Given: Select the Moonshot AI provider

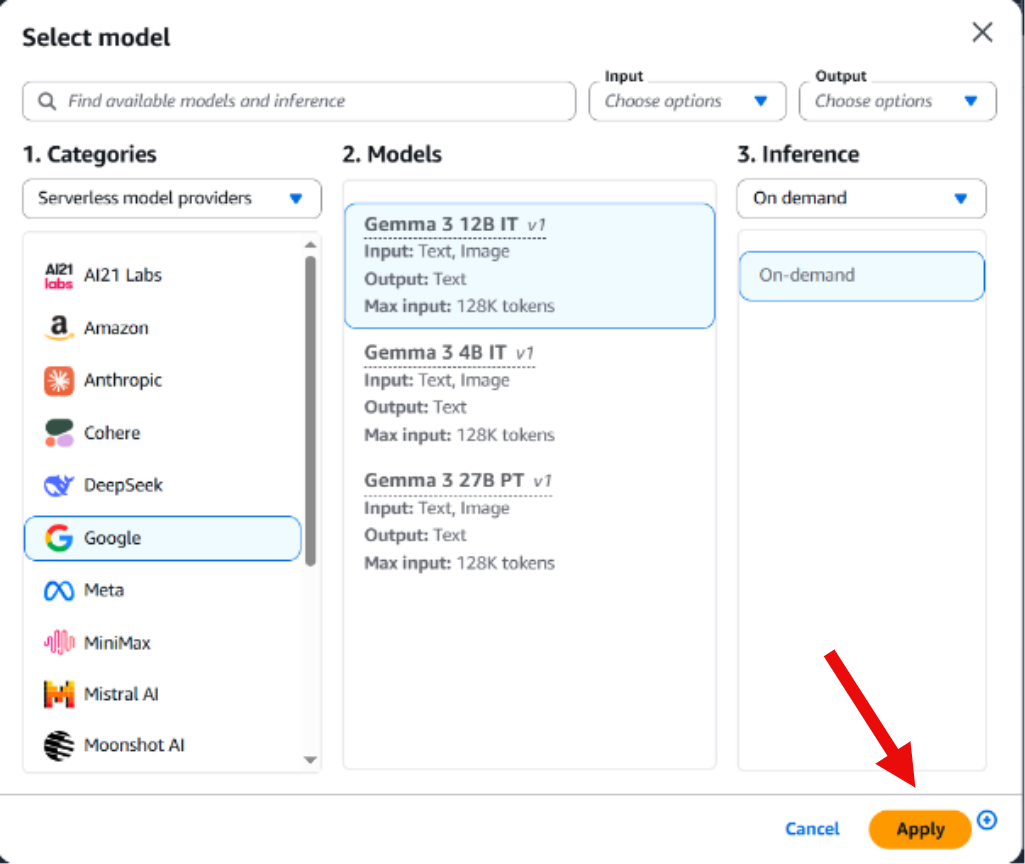Looking at the screenshot, I should coord(162,746).
